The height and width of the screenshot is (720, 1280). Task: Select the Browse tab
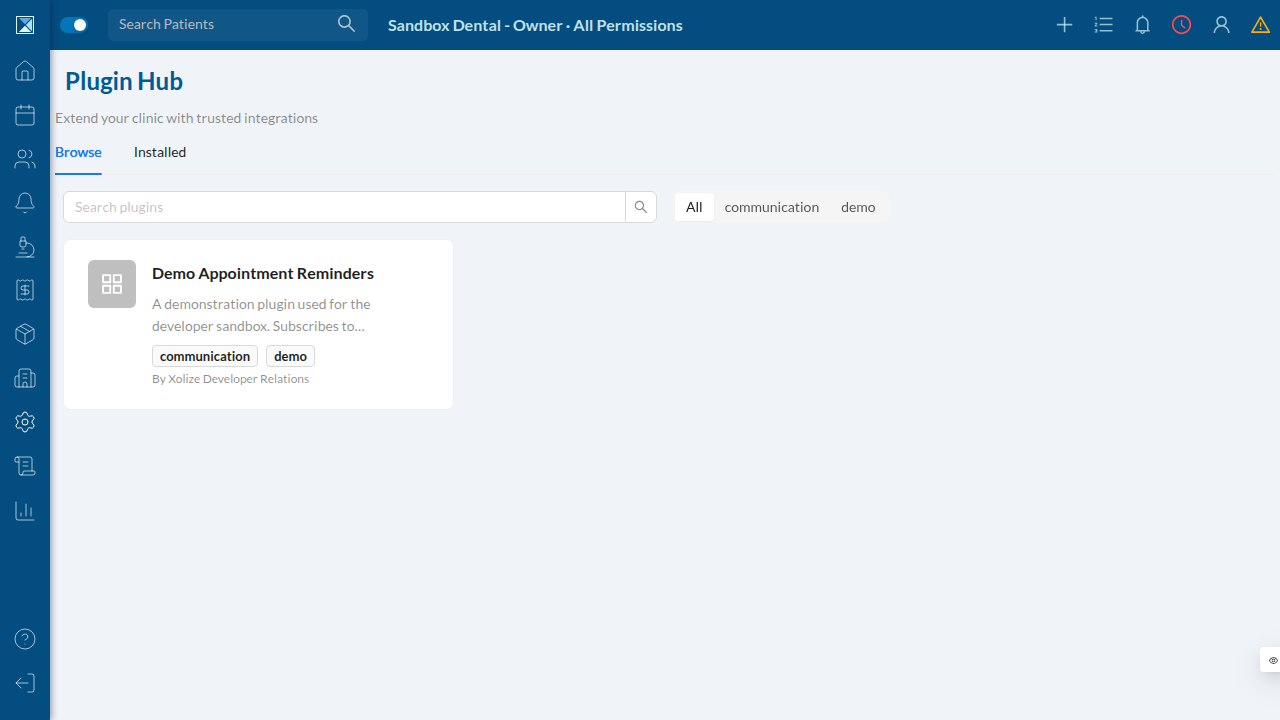(x=78, y=152)
